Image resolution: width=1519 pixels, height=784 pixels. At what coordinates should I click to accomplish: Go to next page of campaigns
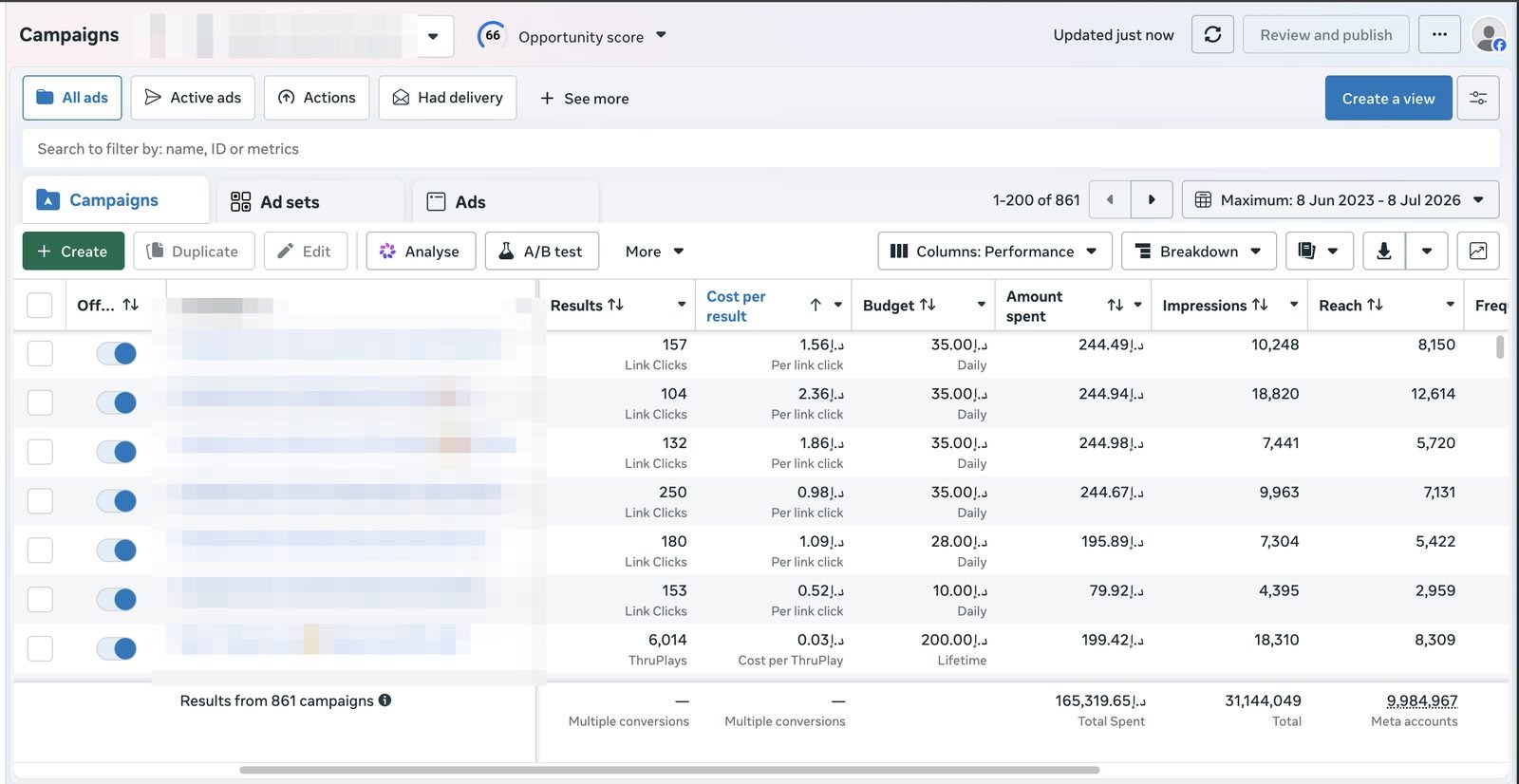[1152, 199]
